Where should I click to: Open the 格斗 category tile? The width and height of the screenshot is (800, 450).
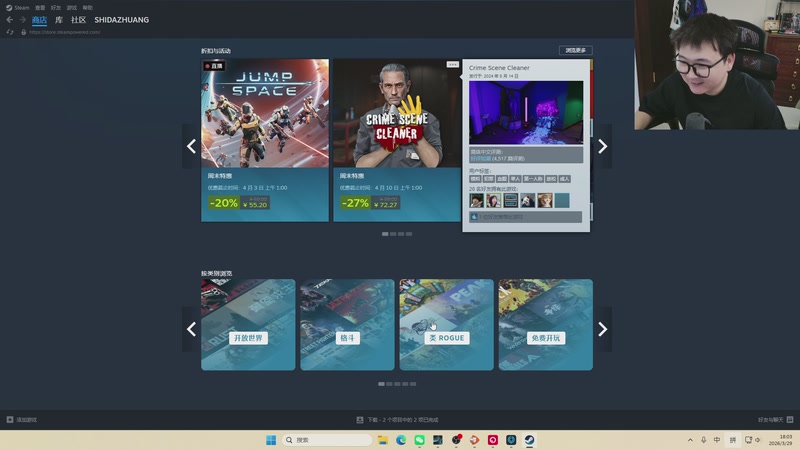[347, 324]
